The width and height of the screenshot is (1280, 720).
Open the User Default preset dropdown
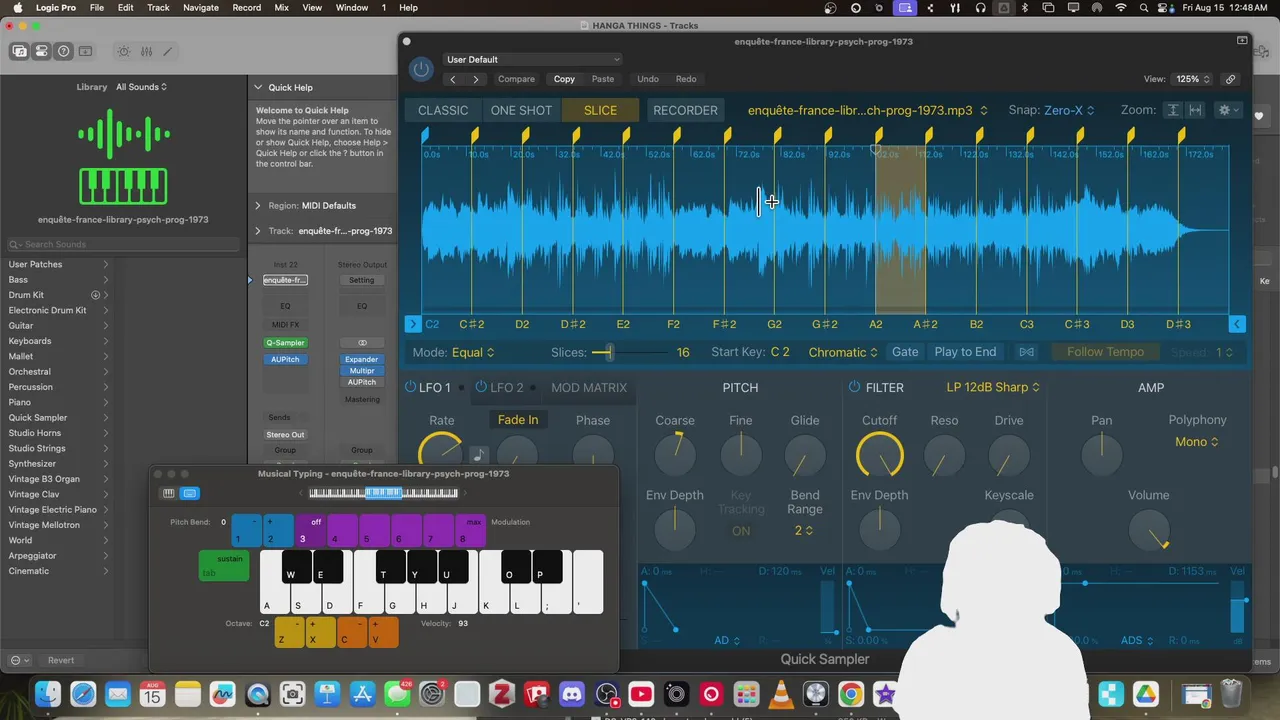pyautogui.click(x=533, y=59)
